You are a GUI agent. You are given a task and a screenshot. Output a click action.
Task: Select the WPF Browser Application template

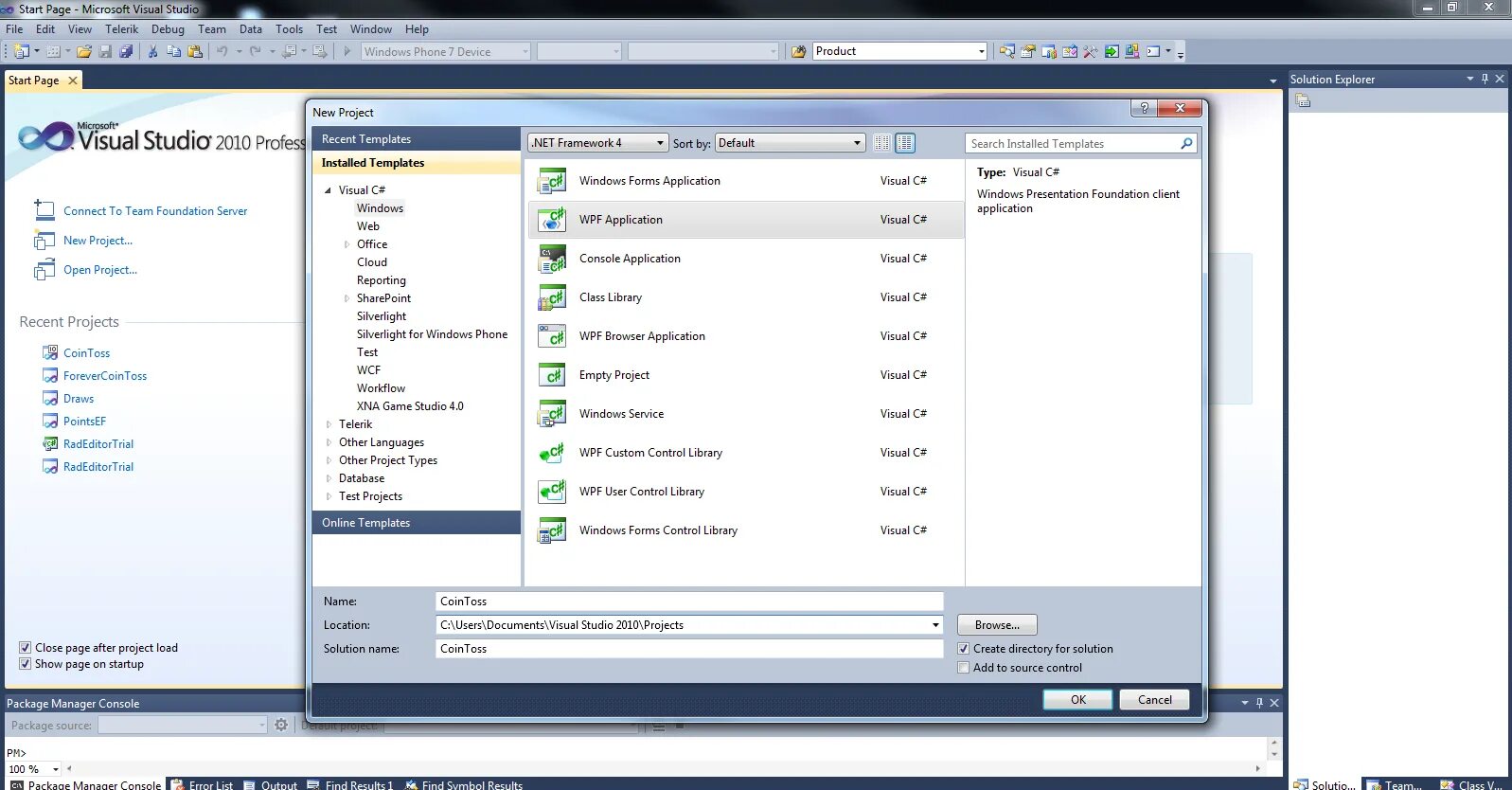tap(744, 336)
